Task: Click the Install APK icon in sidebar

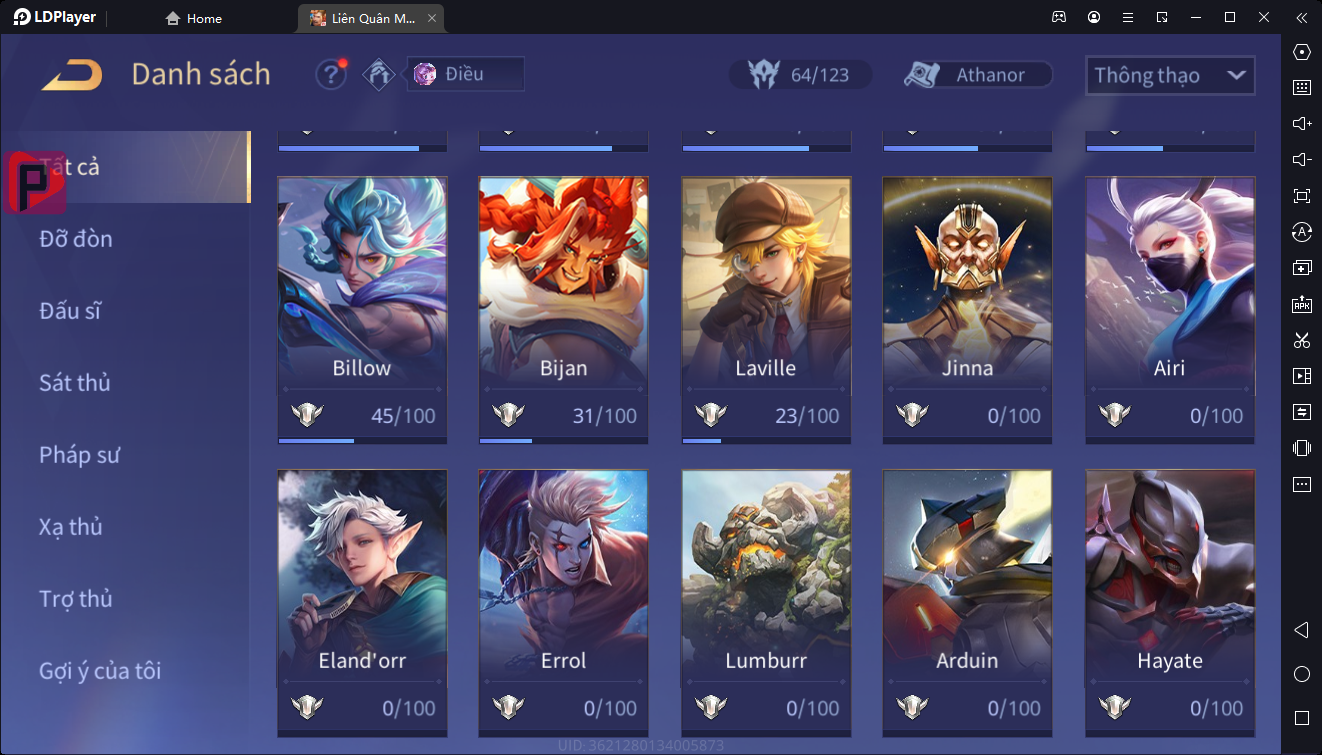Action: click(1302, 304)
